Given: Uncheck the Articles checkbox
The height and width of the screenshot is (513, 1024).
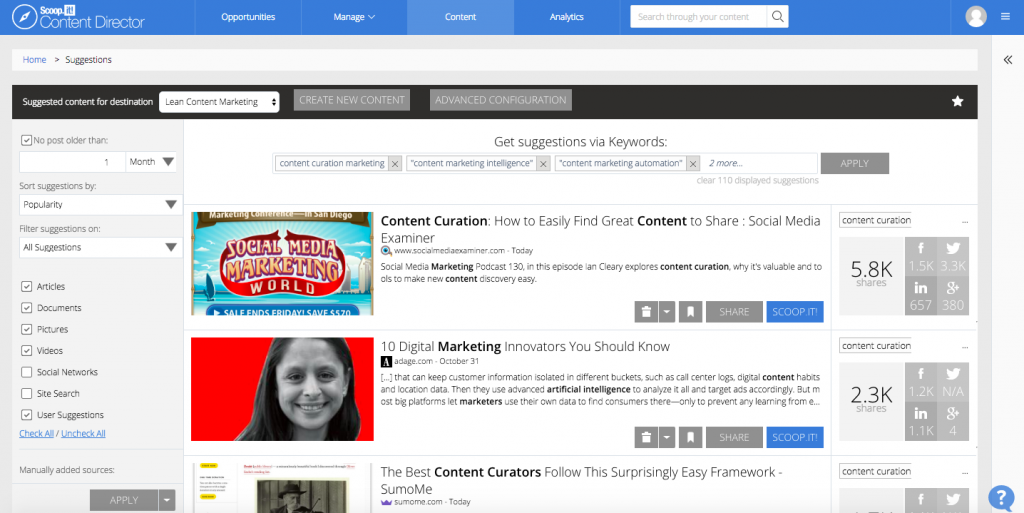Looking at the screenshot, I should tap(27, 287).
